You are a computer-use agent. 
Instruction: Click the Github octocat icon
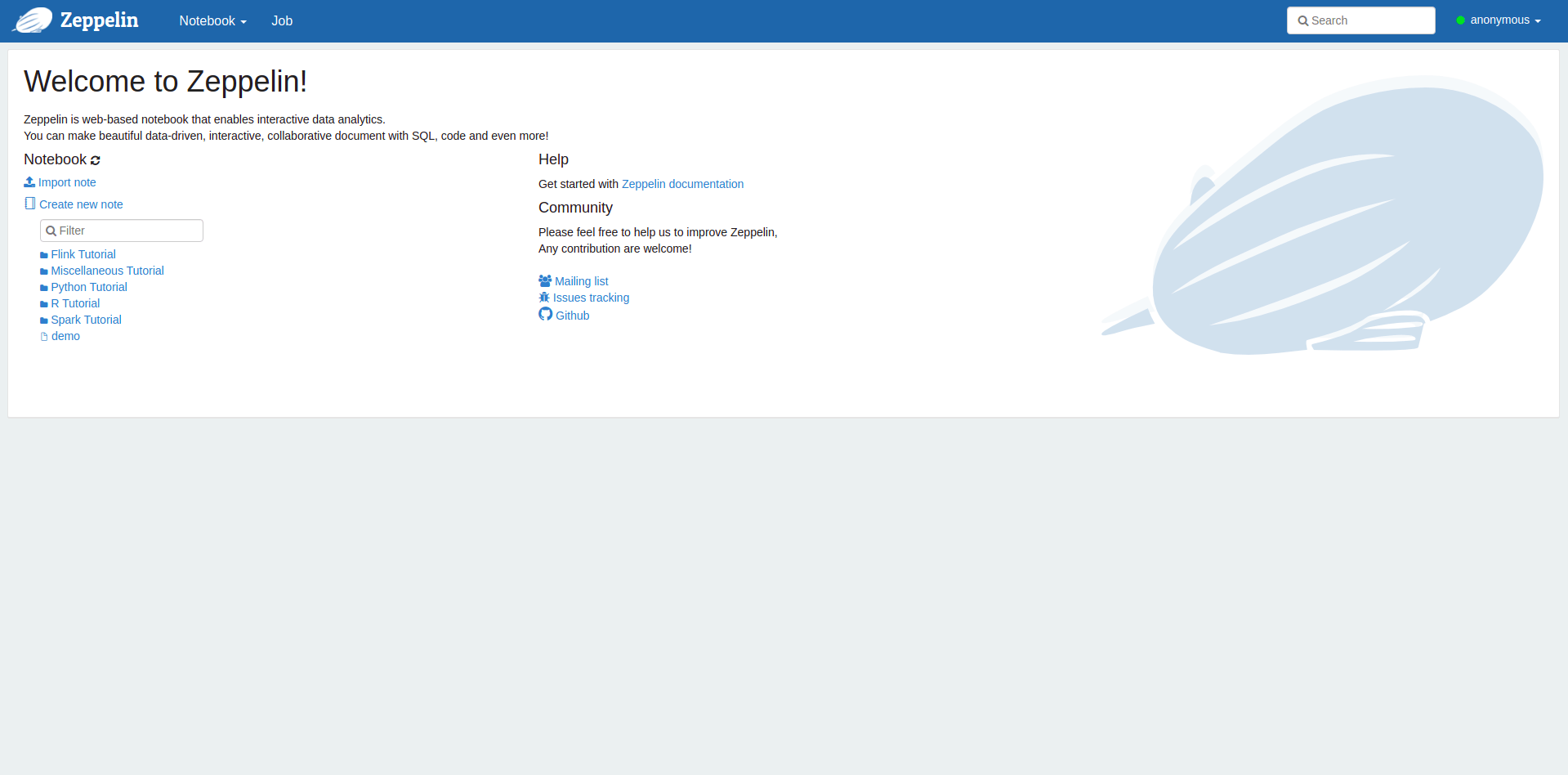[546, 314]
